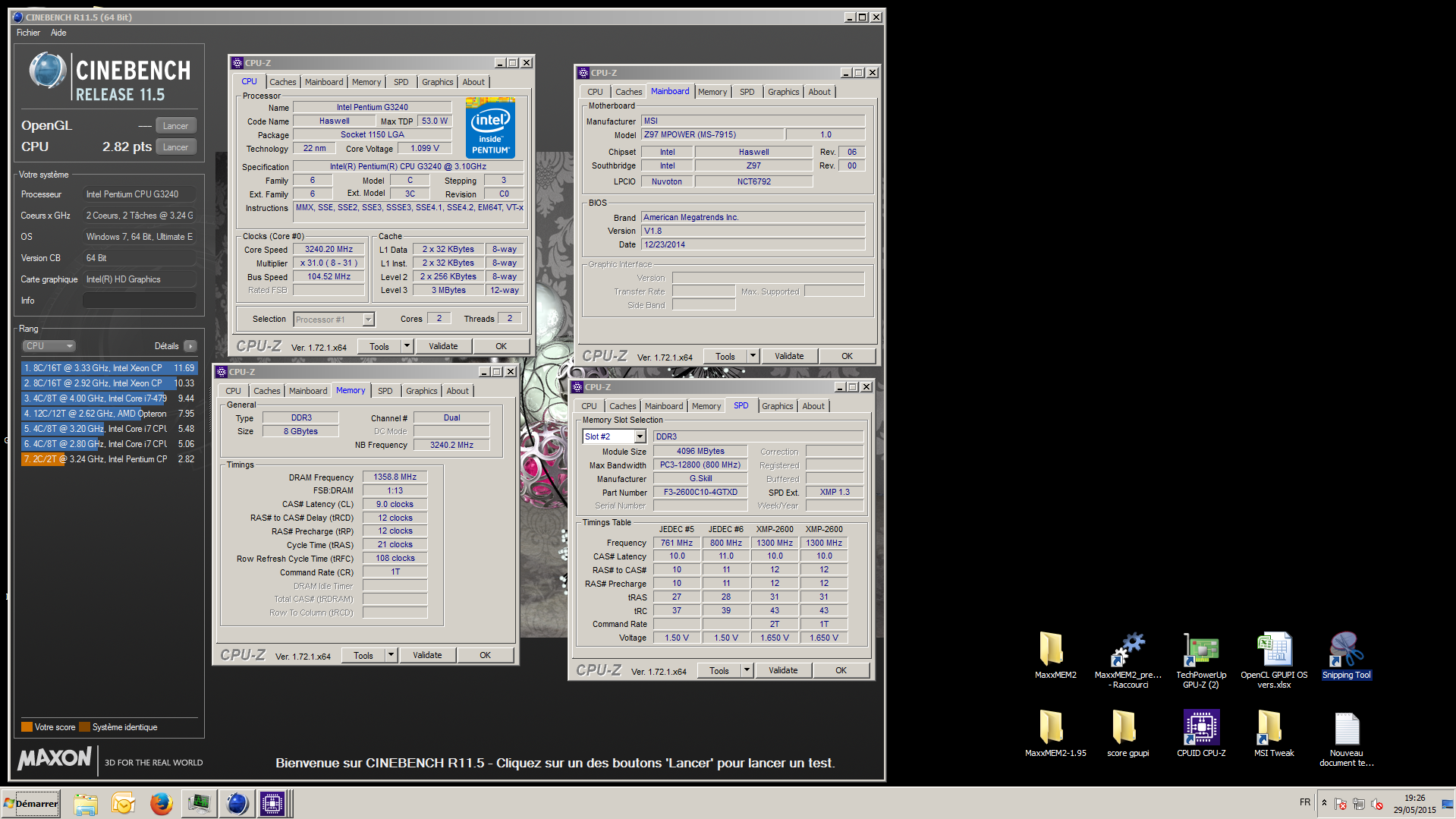Screen dimensions: 1456x819
Task: Open Tools dropdown arrow in CPU tab window
Action: click(x=407, y=346)
